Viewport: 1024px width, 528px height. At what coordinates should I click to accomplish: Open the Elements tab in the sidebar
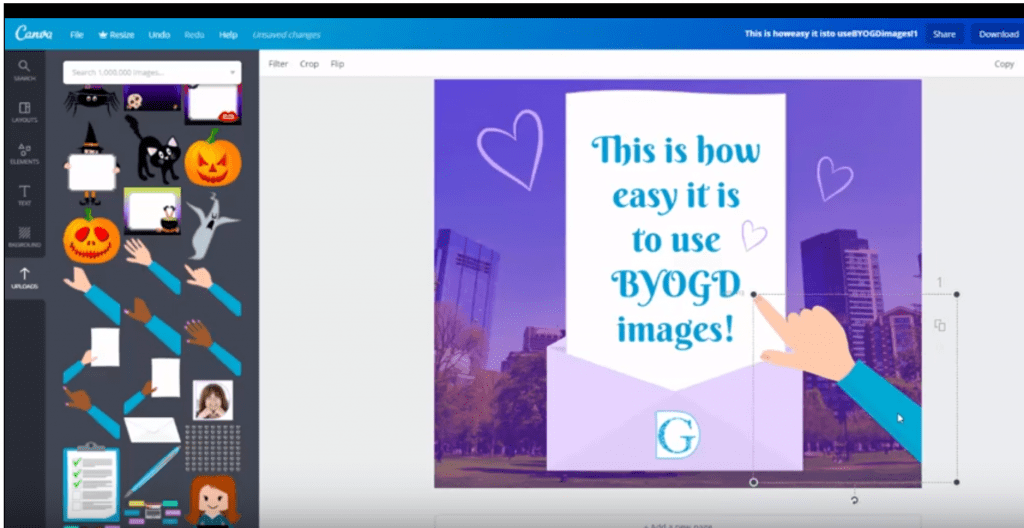click(x=24, y=154)
